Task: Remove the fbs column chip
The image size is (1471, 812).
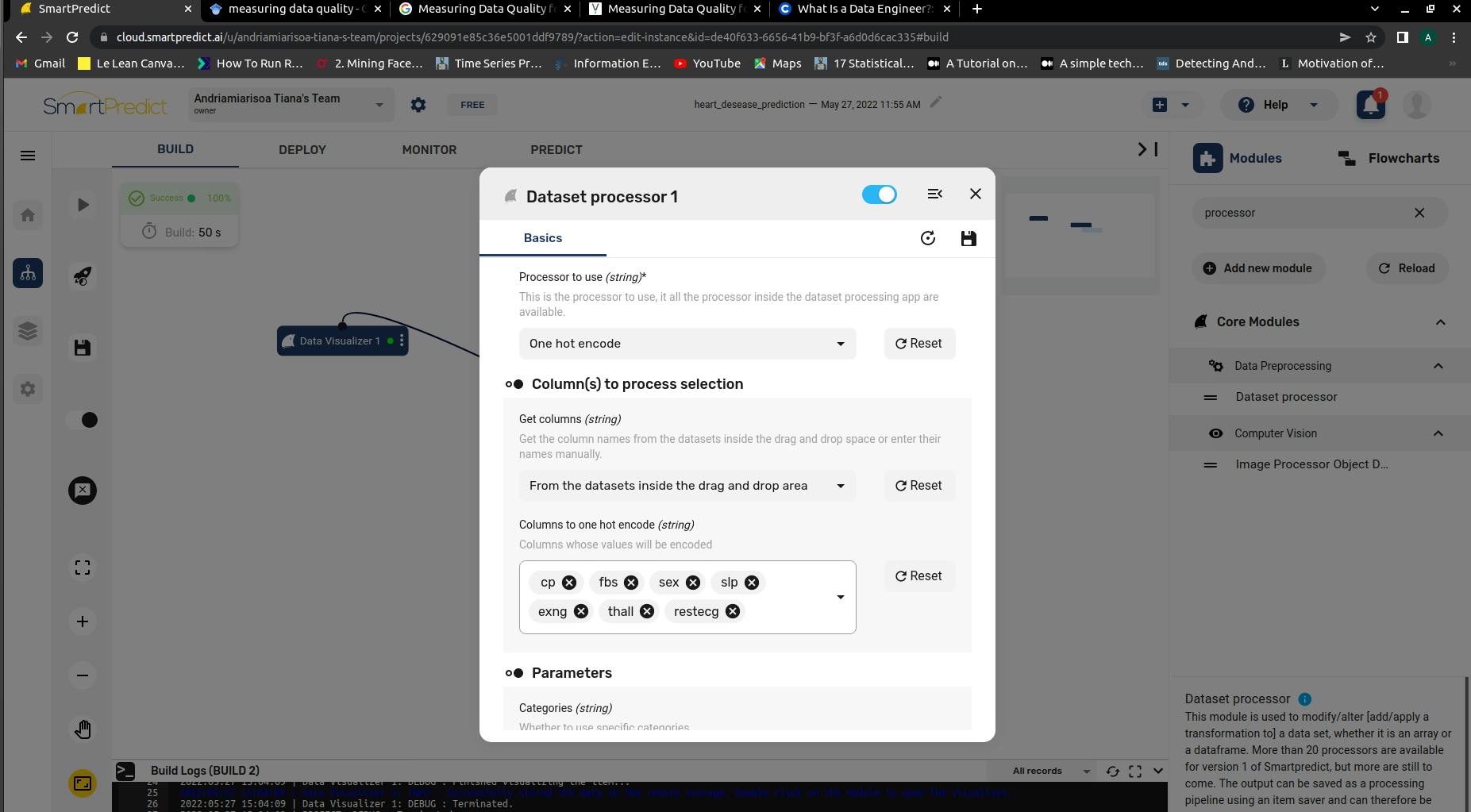Action: [x=631, y=583]
